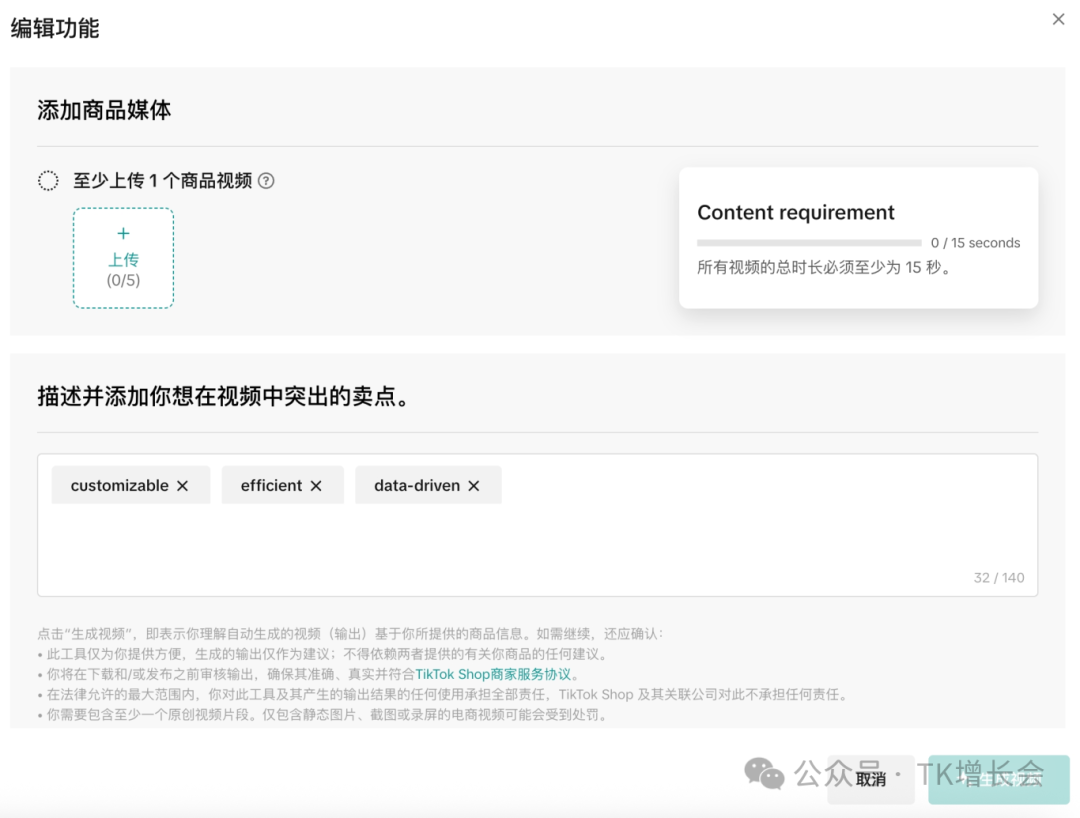Click the WeChat logo in the watermark
Image resolution: width=1080 pixels, height=818 pixels.
click(x=764, y=773)
